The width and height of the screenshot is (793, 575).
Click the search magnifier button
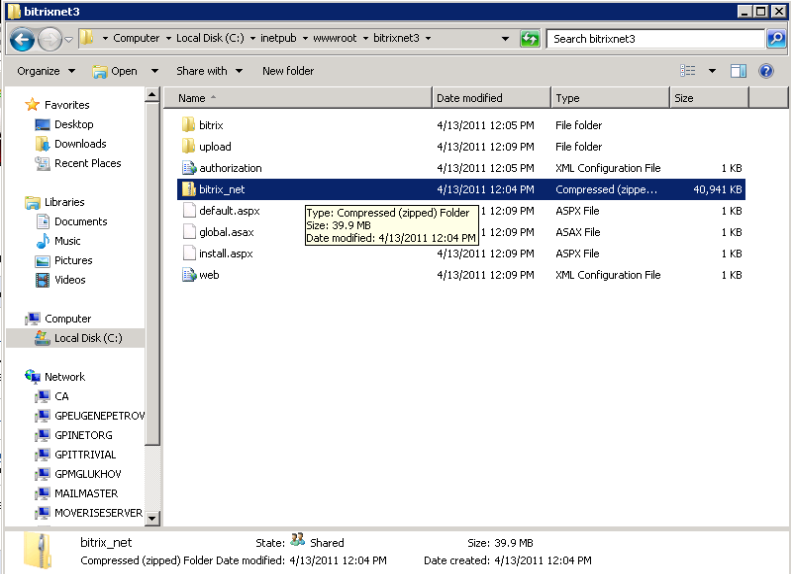776,39
